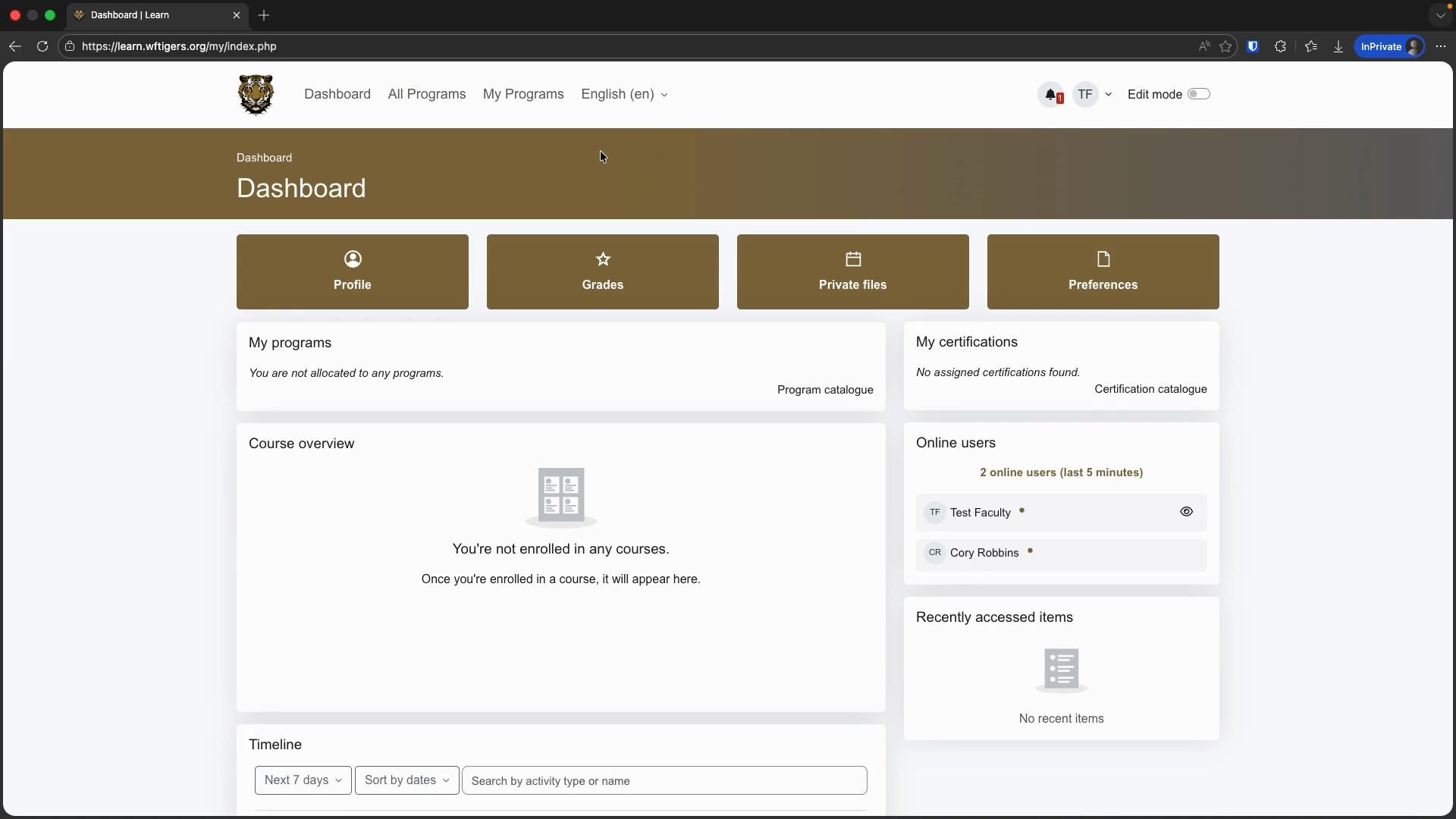Open the Next 7 days dropdown
1456x819 pixels.
(303, 780)
